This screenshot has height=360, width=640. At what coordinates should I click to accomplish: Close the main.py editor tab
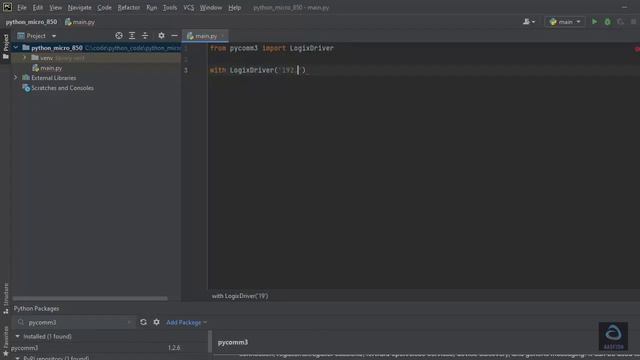click(x=222, y=36)
